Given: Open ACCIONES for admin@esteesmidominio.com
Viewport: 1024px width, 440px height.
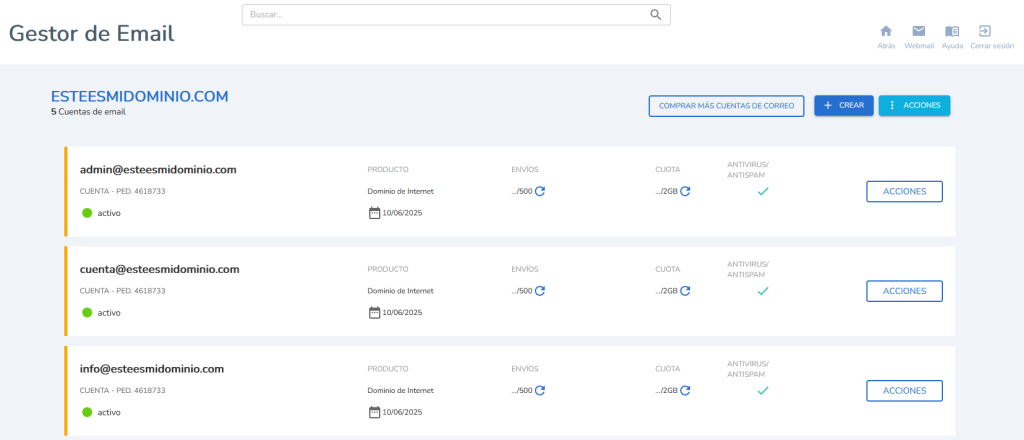Looking at the screenshot, I should pyautogui.click(x=904, y=191).
